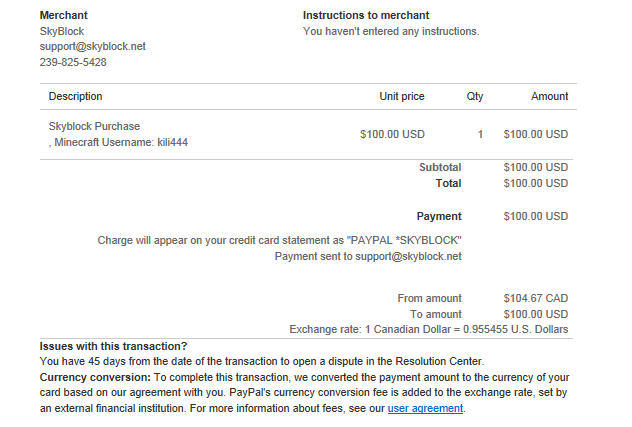Screen dimensions: 632x427
Task: Click the $104.67 CAD from amount
Action: pyautogui.click(x=536, y=298)
